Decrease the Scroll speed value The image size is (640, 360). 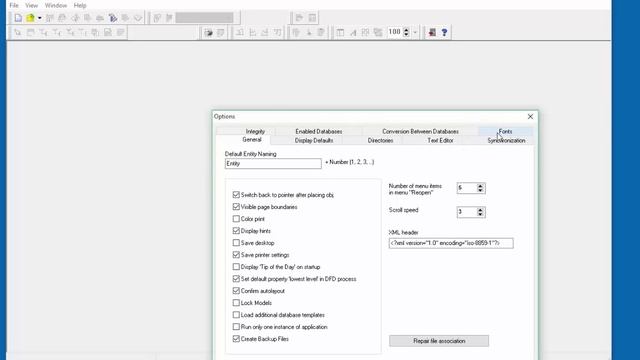coord(480,214)
